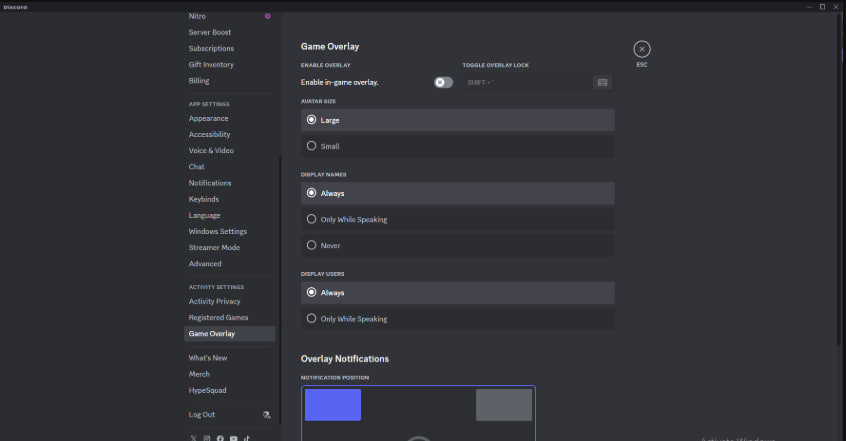Set Display Users to Always
The height and width of the screenshot is (441, 846).
coord(457,293)
